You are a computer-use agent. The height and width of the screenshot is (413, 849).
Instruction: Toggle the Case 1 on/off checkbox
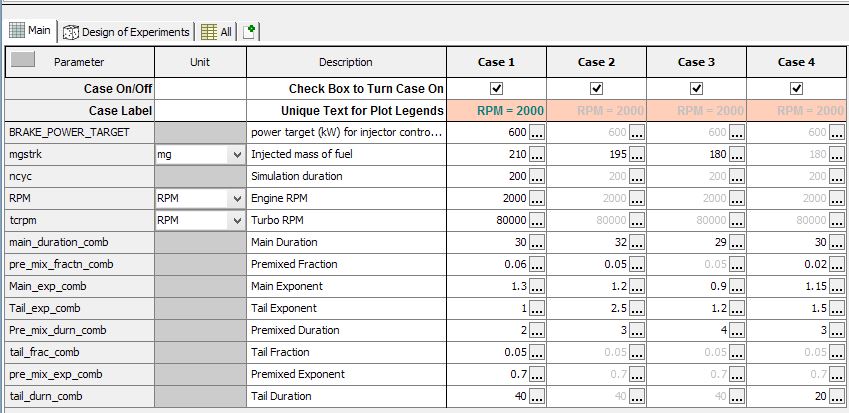[497, 88]
